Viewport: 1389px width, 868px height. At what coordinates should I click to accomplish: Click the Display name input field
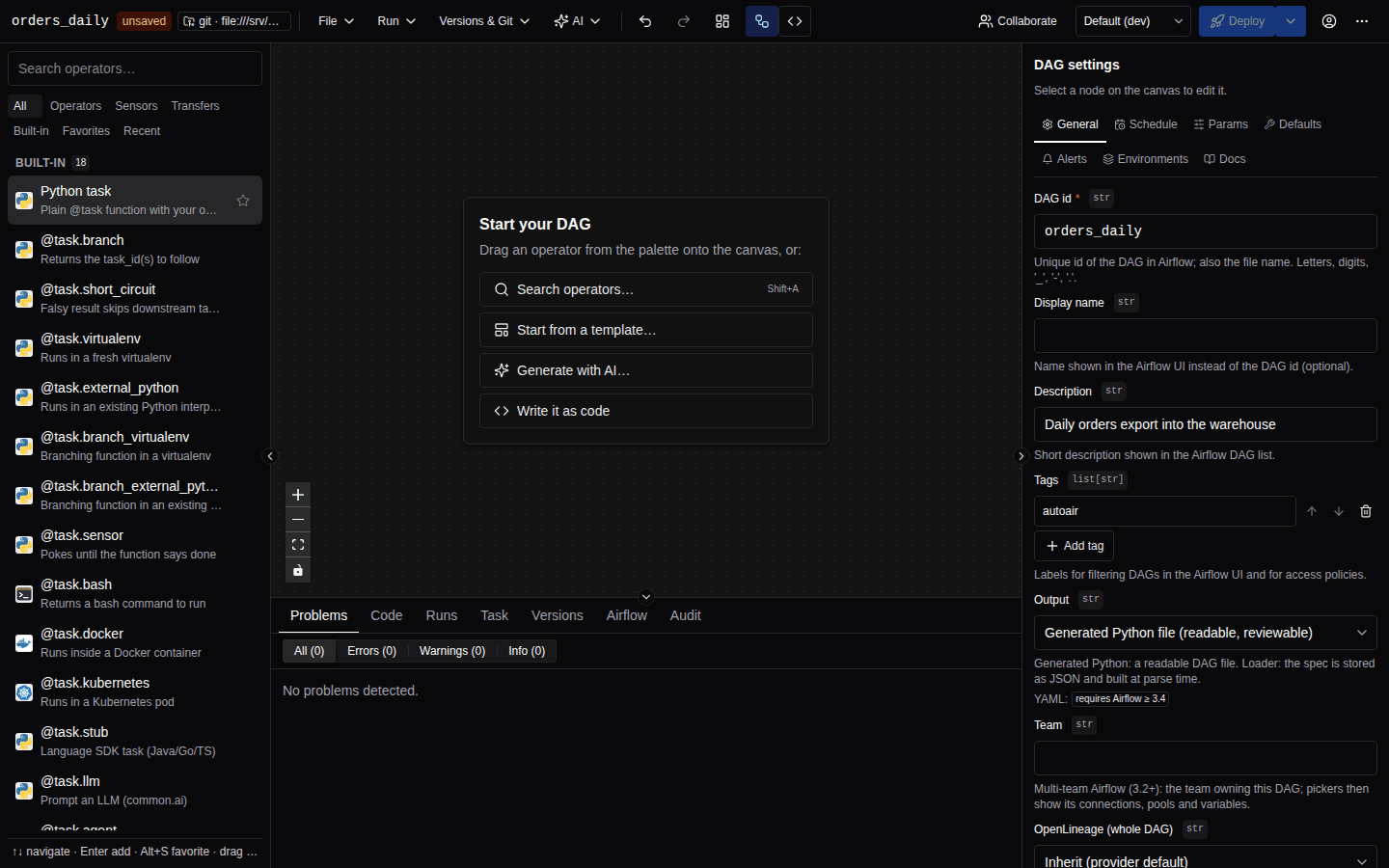point(1206,336)
